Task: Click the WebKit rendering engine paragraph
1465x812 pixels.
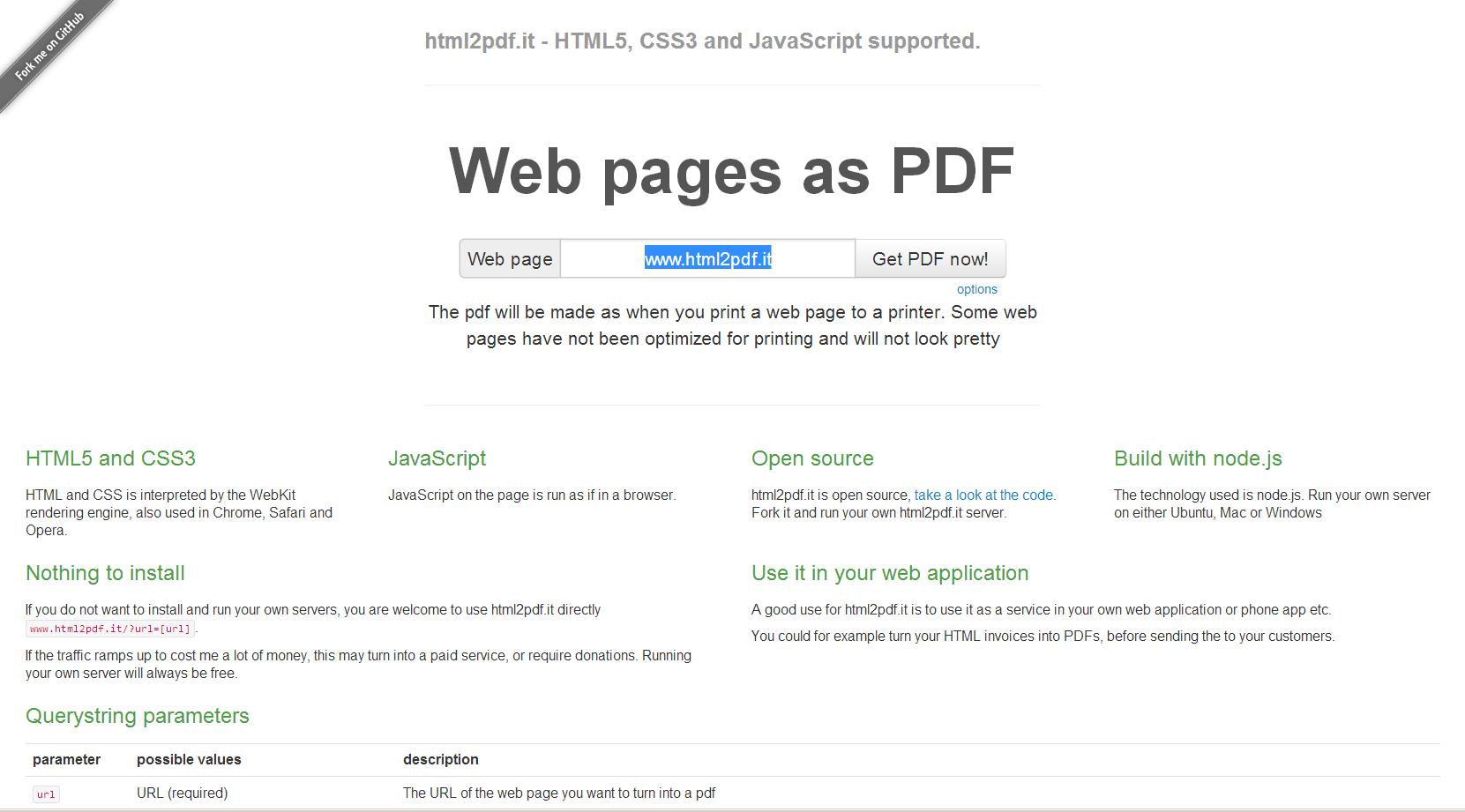Action: tap(179, 513)
